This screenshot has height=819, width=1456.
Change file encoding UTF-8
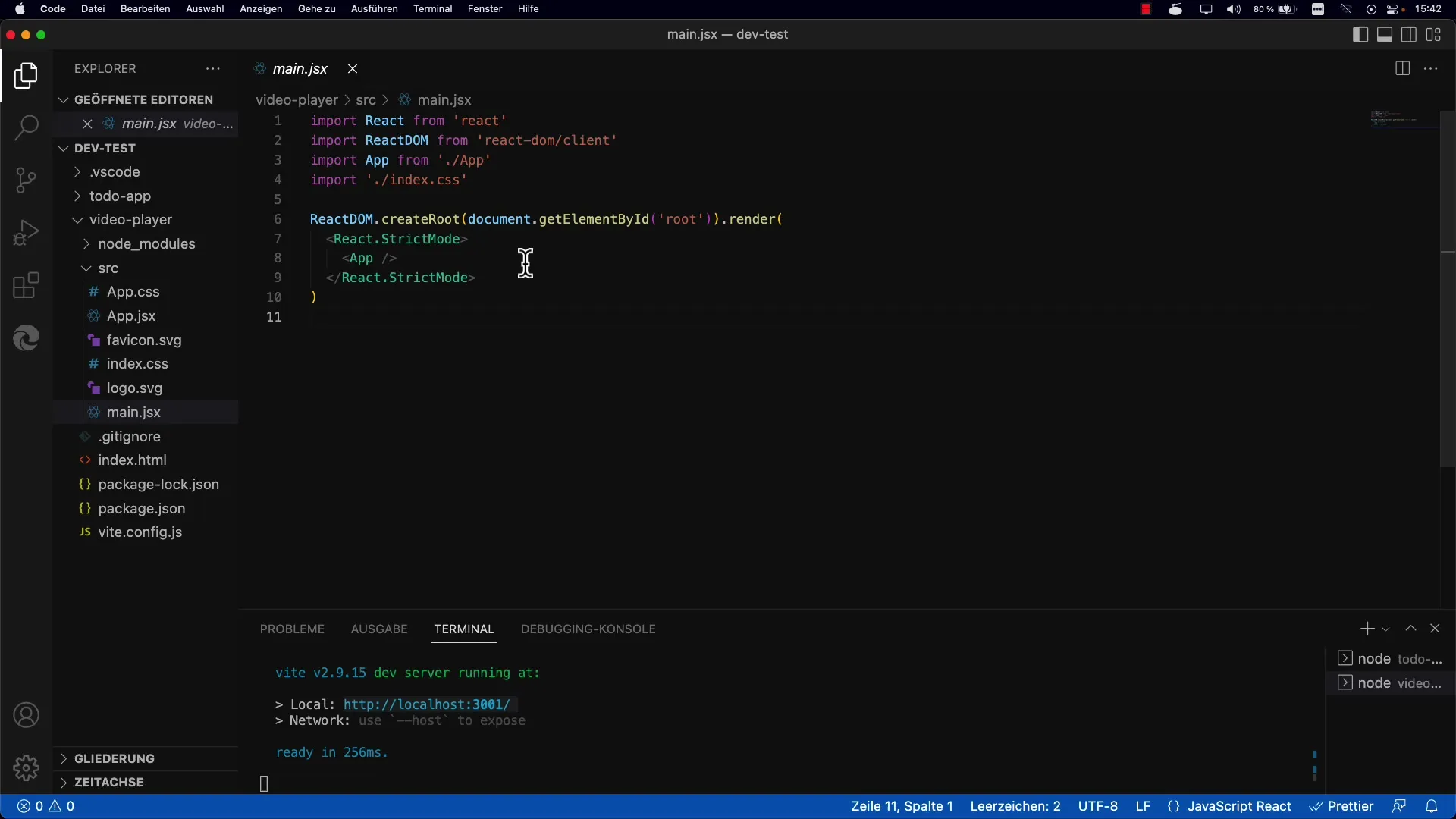[1097, 806]
